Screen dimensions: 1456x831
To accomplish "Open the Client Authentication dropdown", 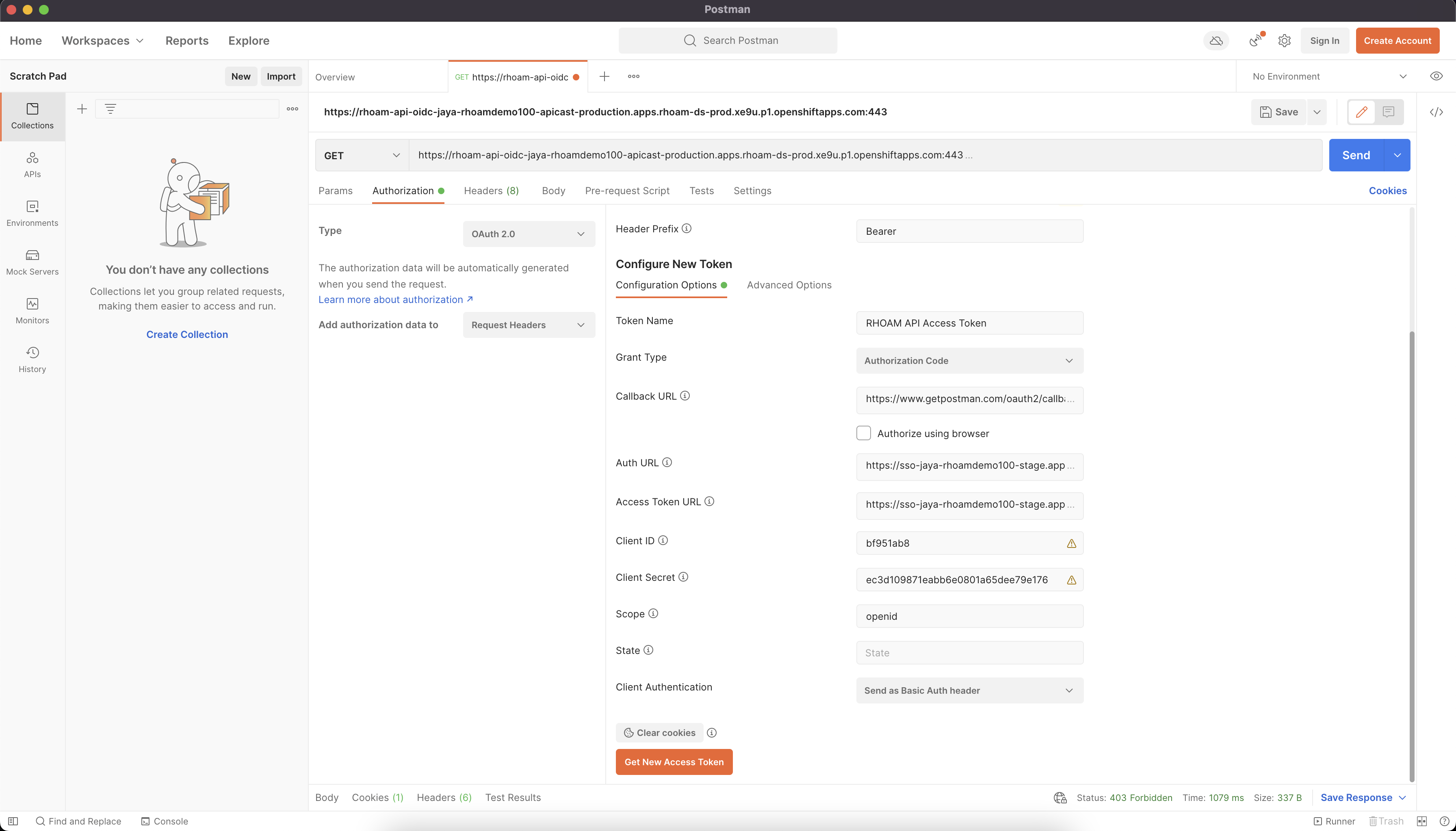I will pos(969,690).
